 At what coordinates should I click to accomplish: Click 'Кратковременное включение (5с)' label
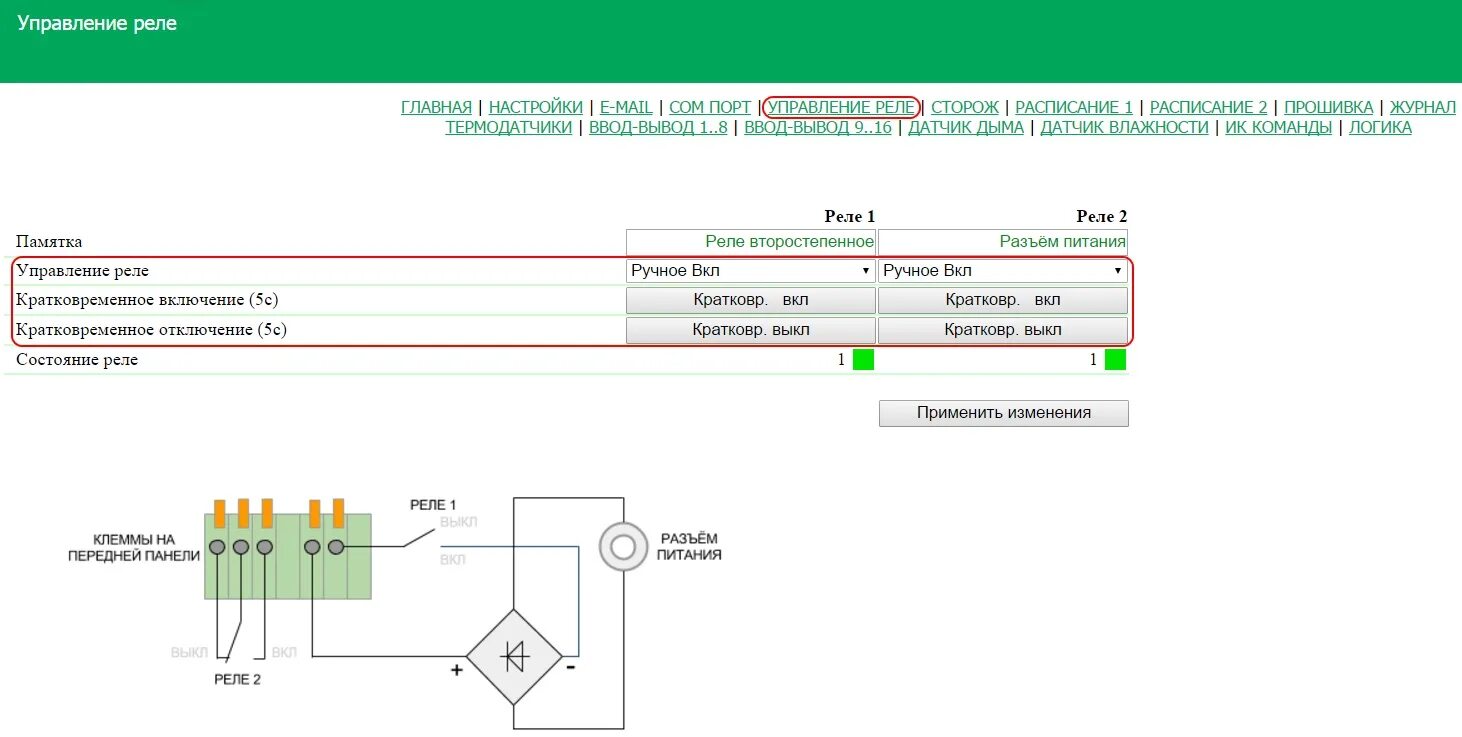(x=148, y=300)
